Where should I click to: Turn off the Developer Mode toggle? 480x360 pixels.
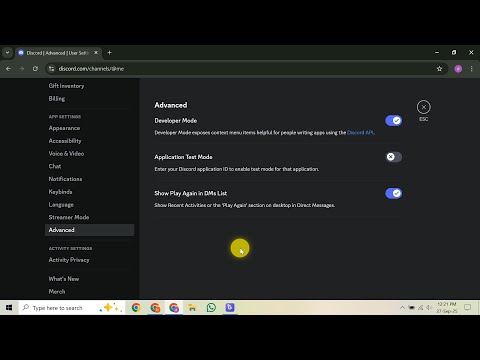click(393, 121)
